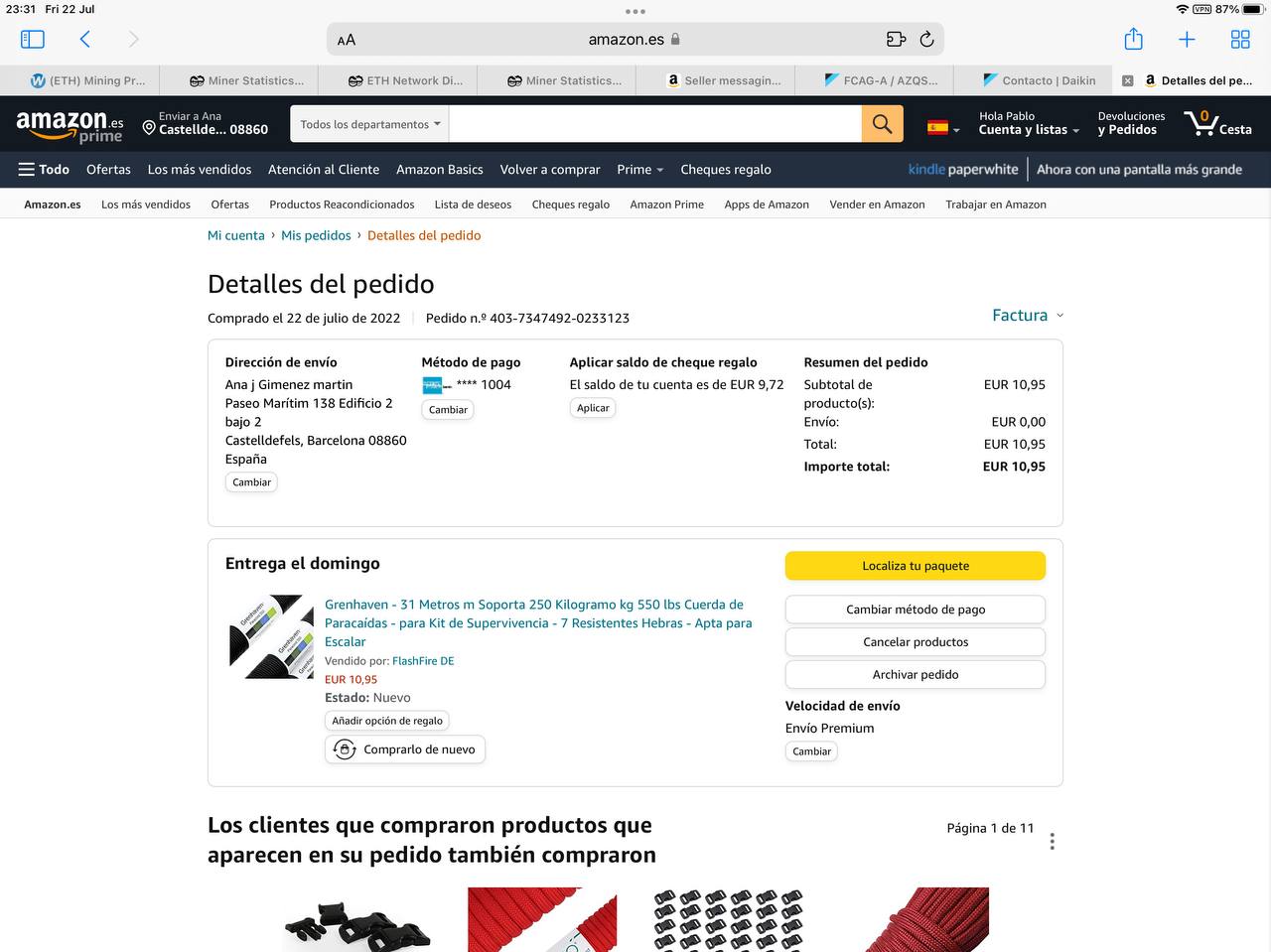
Task: Expand Todos los departamentos dropdown
Action: coord(369,124)
